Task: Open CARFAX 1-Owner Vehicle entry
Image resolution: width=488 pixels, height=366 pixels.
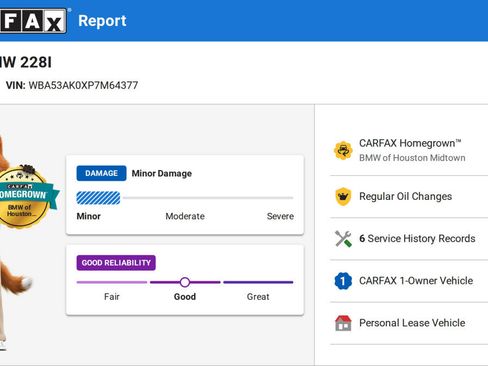Action: click(409, 281)
